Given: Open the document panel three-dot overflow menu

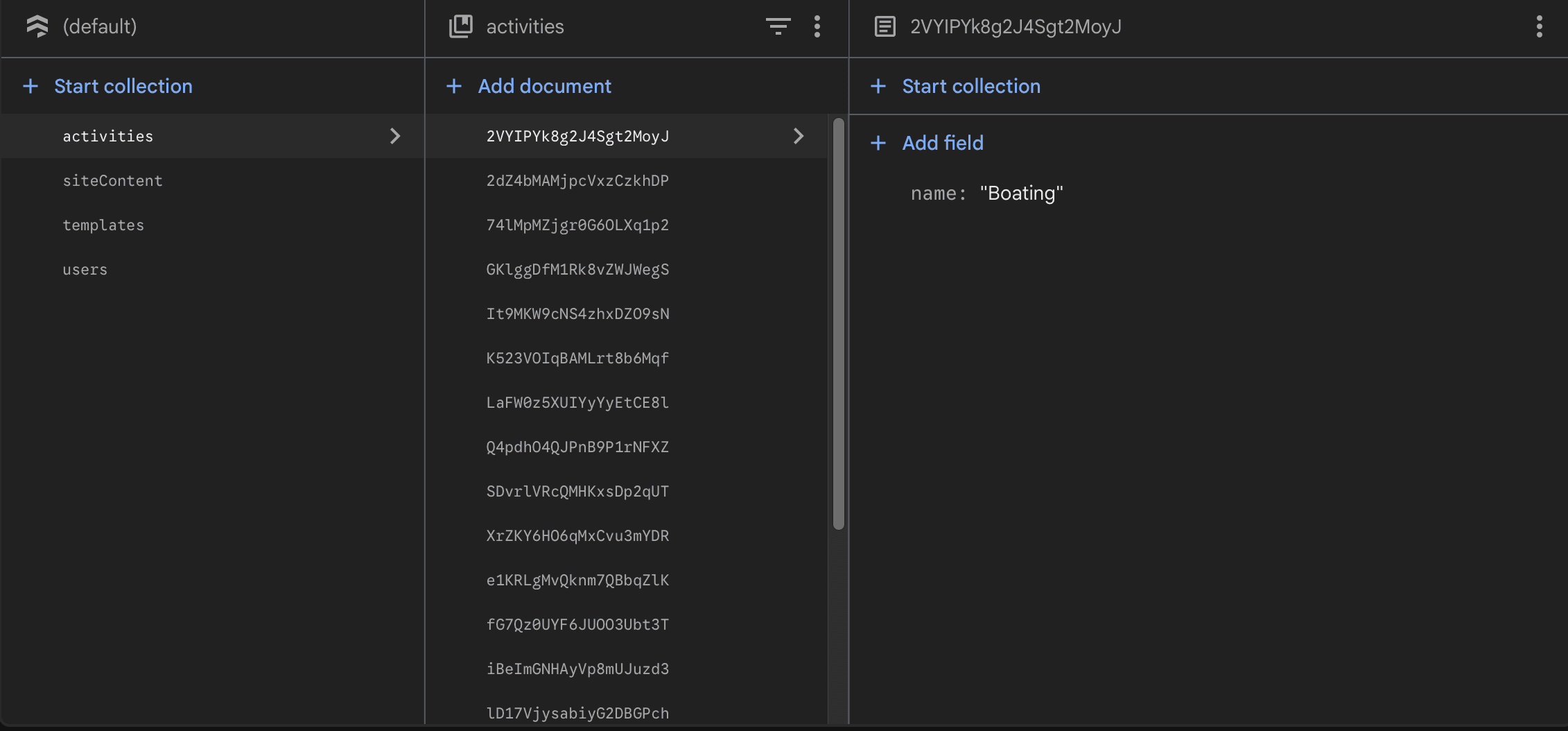Looking at the screenshot, I should (1539, 26).
